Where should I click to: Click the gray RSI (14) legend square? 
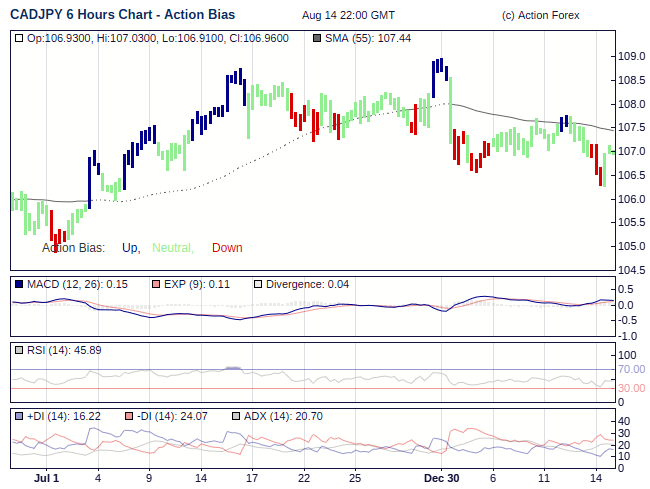(19, 350)
